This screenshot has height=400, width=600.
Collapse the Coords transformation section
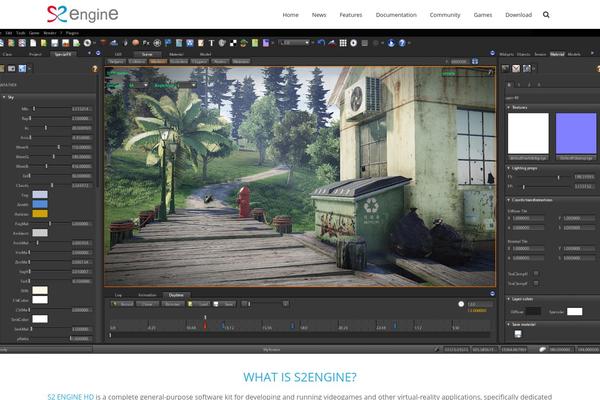click(x=509, y=200)
